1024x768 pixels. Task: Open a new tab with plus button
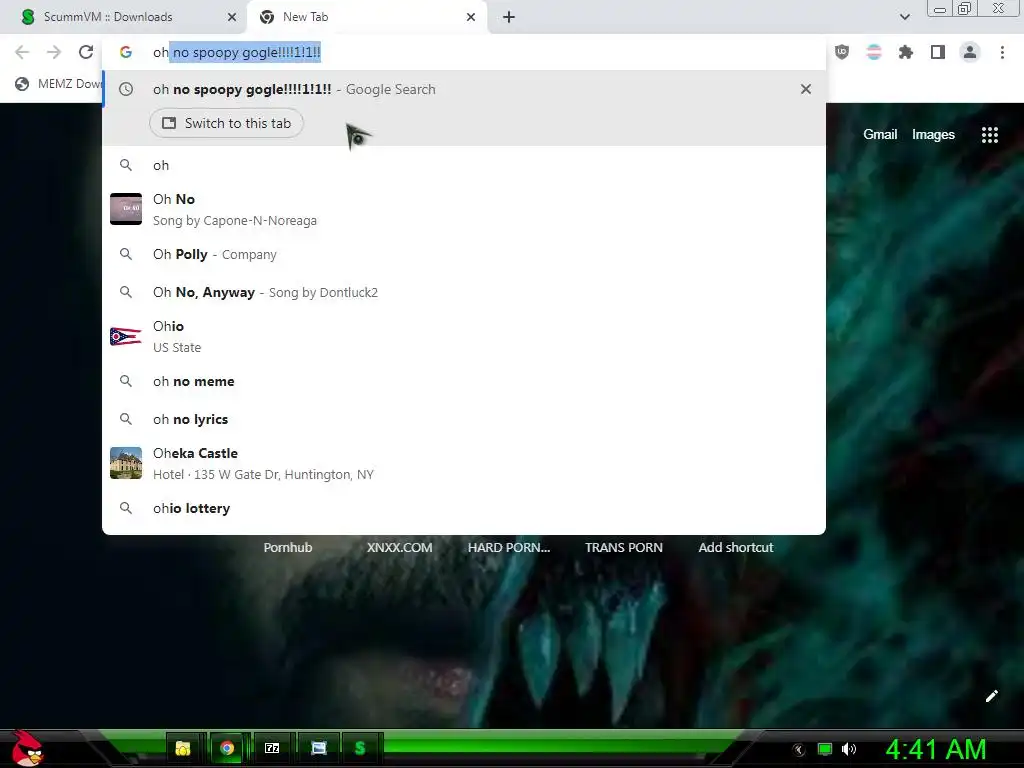point(509,17)
